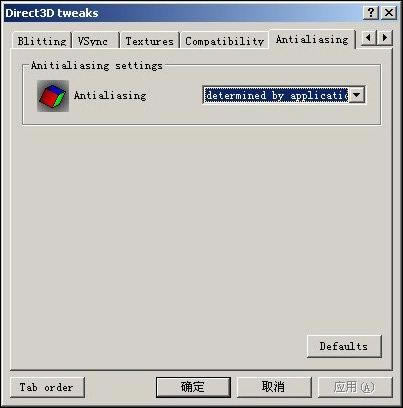Click the question mark help button

click(x=371, y=13)
